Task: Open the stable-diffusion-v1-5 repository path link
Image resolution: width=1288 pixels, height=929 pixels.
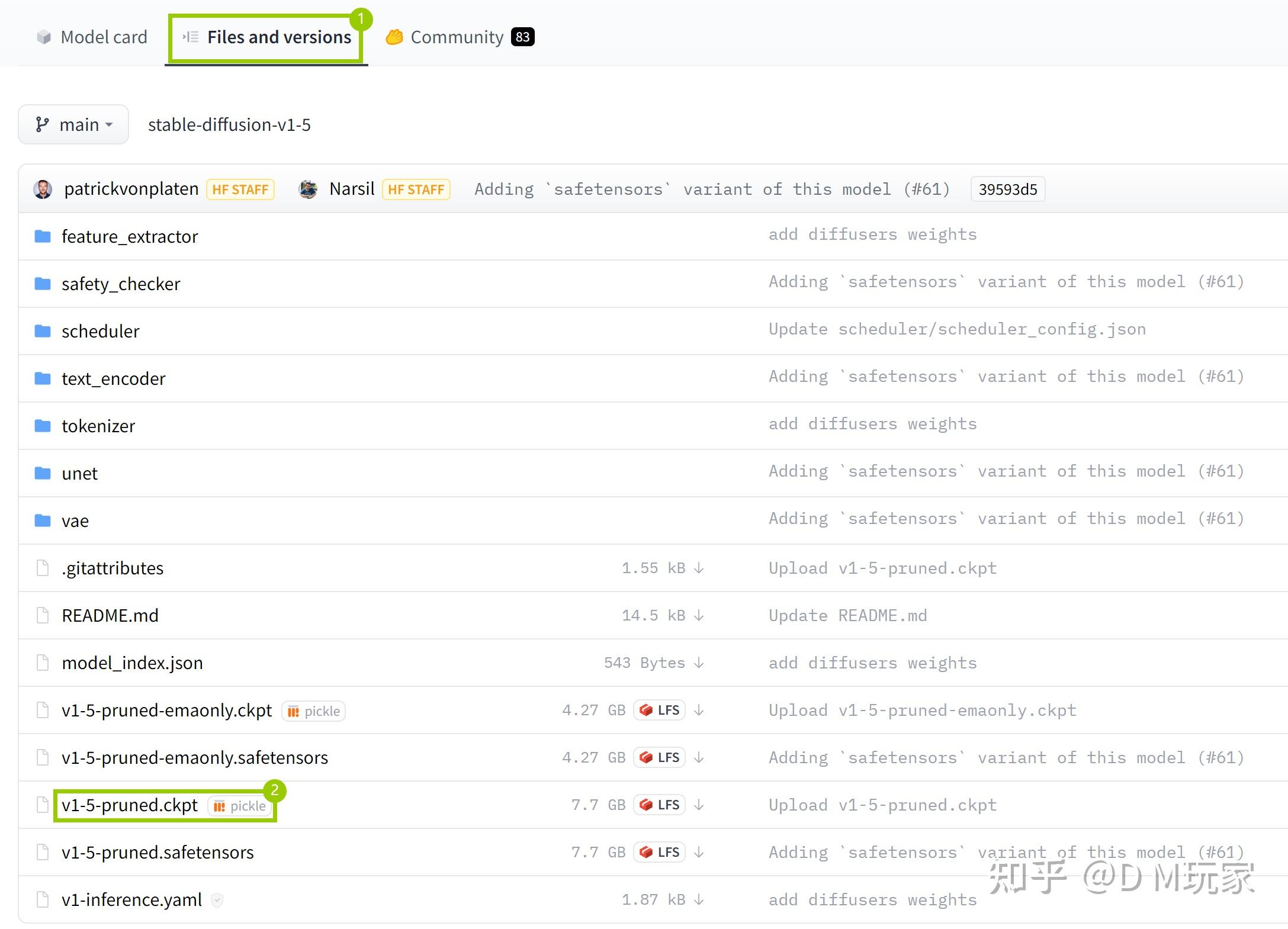Action: pyautogui.click(x=229, y=124)
